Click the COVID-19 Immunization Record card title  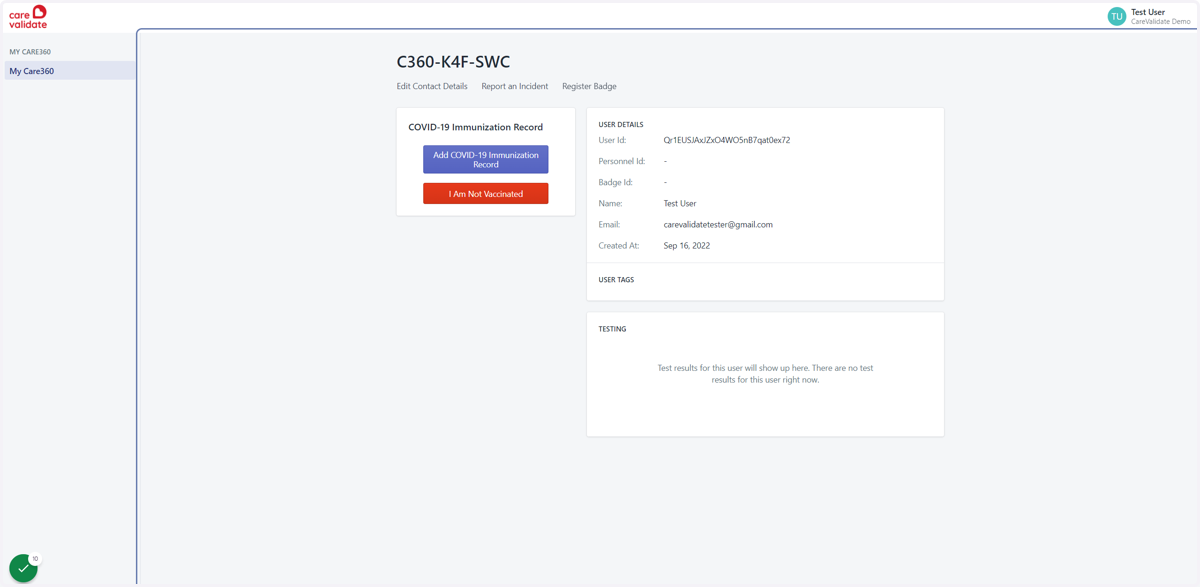click(x=476, y=127)
